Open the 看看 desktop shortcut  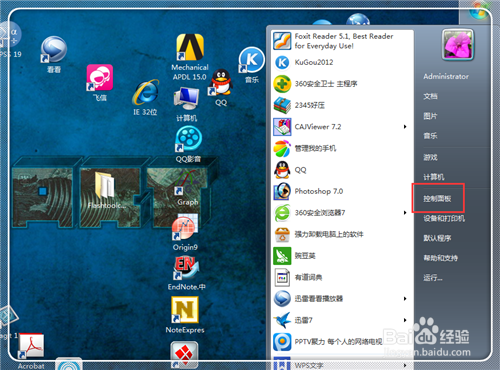[54, 55]
